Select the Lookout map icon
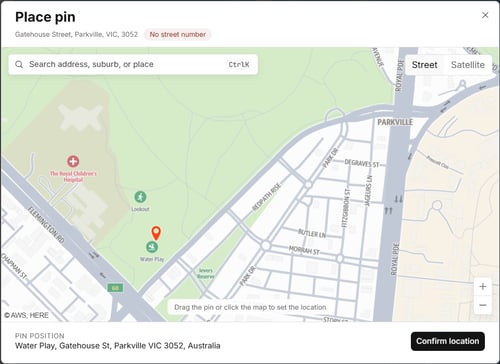 (140, 197)
